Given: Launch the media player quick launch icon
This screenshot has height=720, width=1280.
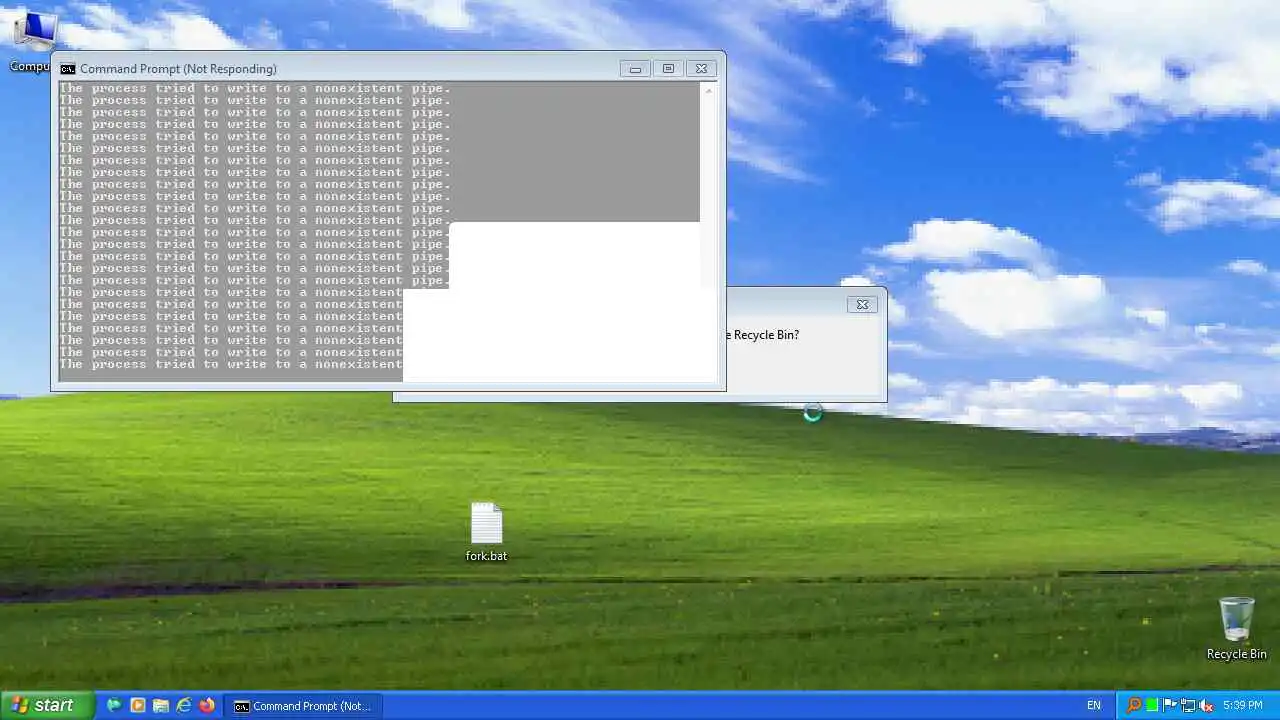Looking at the screenshot, I should pyautogui.click(x=138, y=705).
